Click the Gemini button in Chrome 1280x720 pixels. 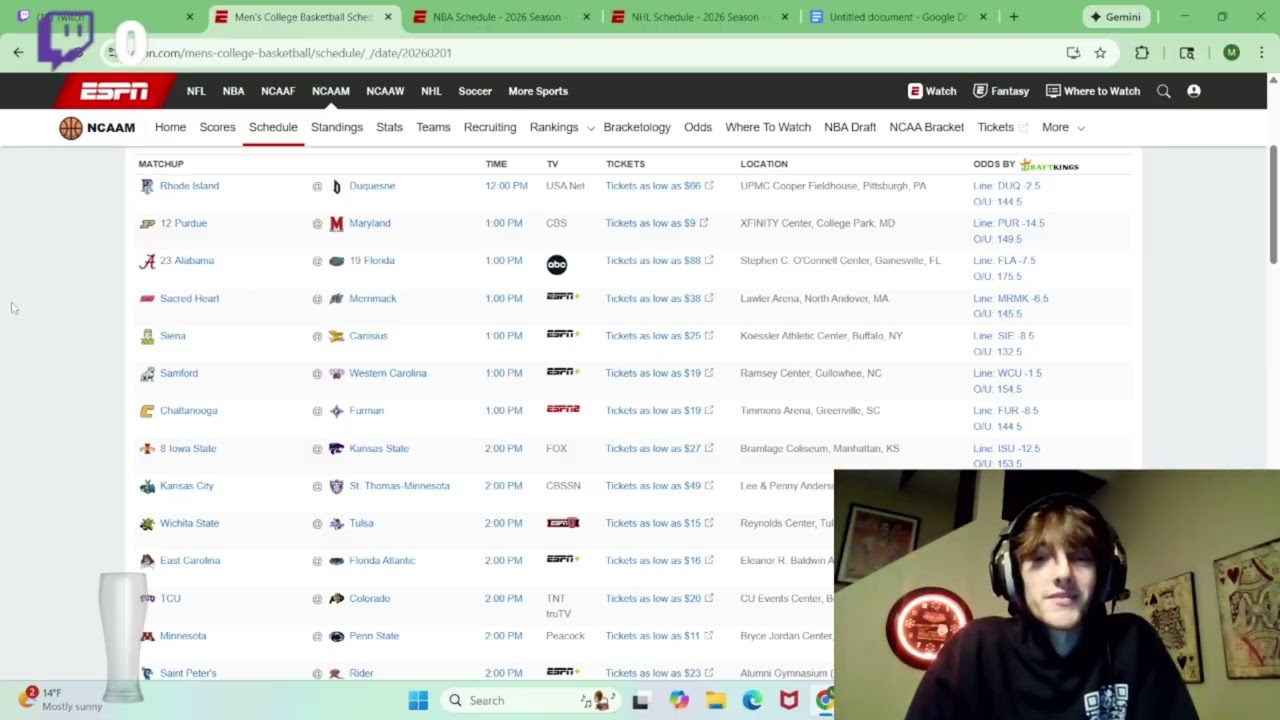(x=1116, y=17)
